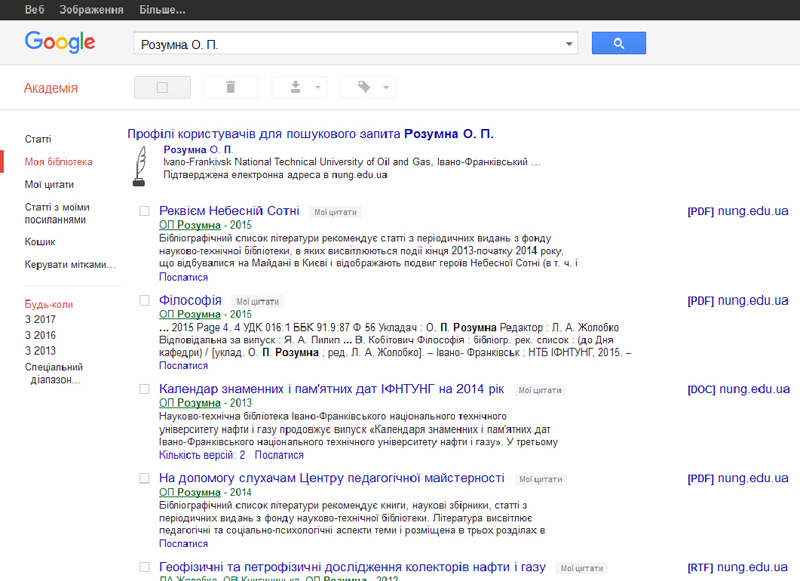This screenshot has width=800, height=581.
Task: Click Послатися under На допомогу слухачам
Action: [184, 544]
